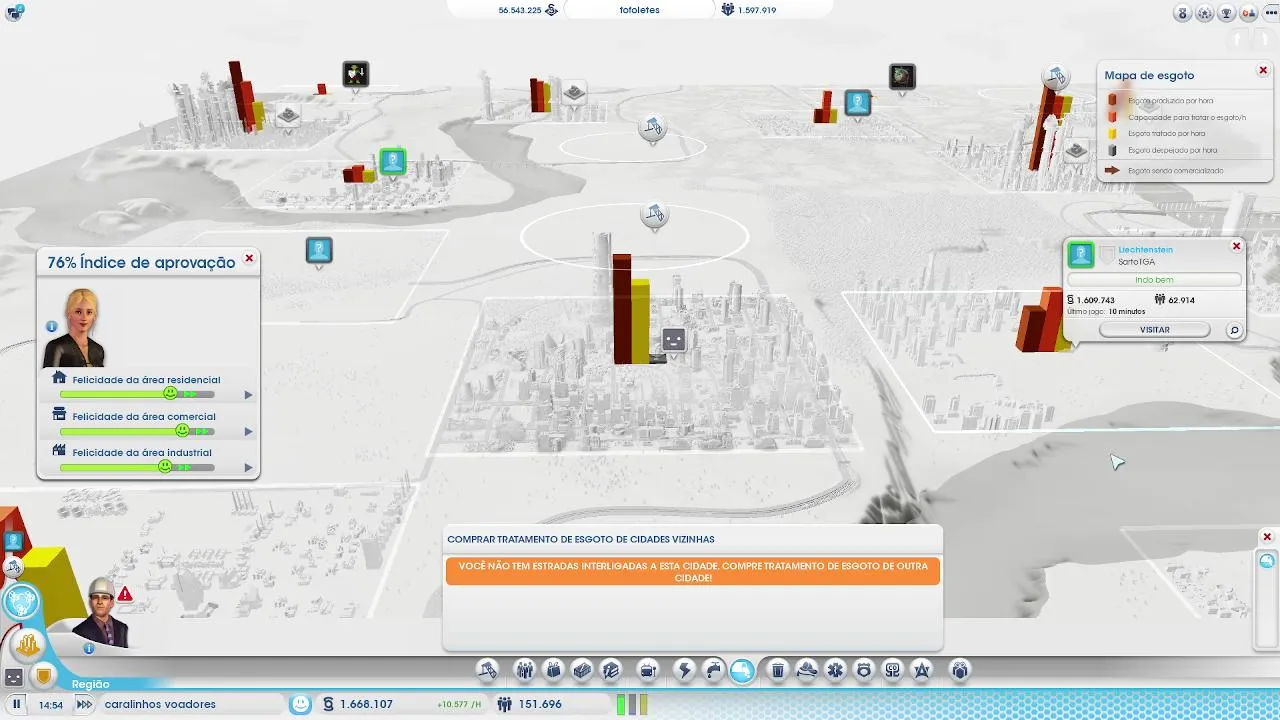
Task: Click the red warning triangle alert
Action: click(125, 594)
